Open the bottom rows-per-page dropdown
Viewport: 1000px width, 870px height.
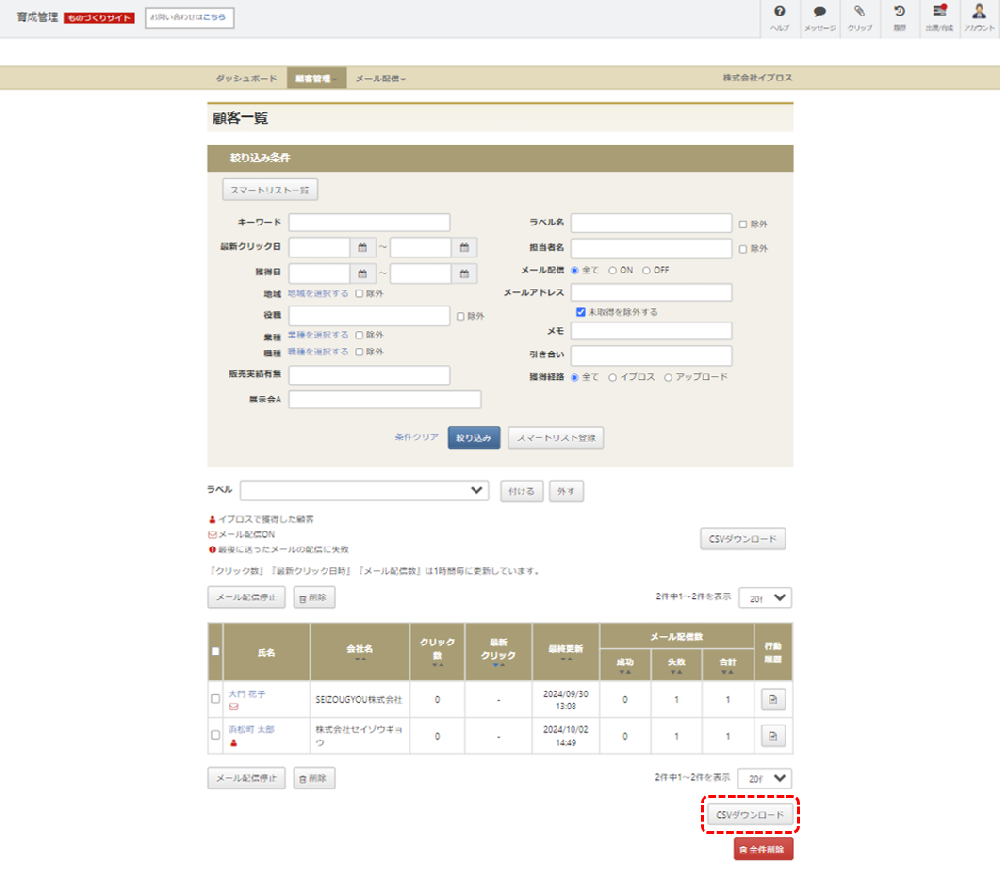[x=765, y=778]
